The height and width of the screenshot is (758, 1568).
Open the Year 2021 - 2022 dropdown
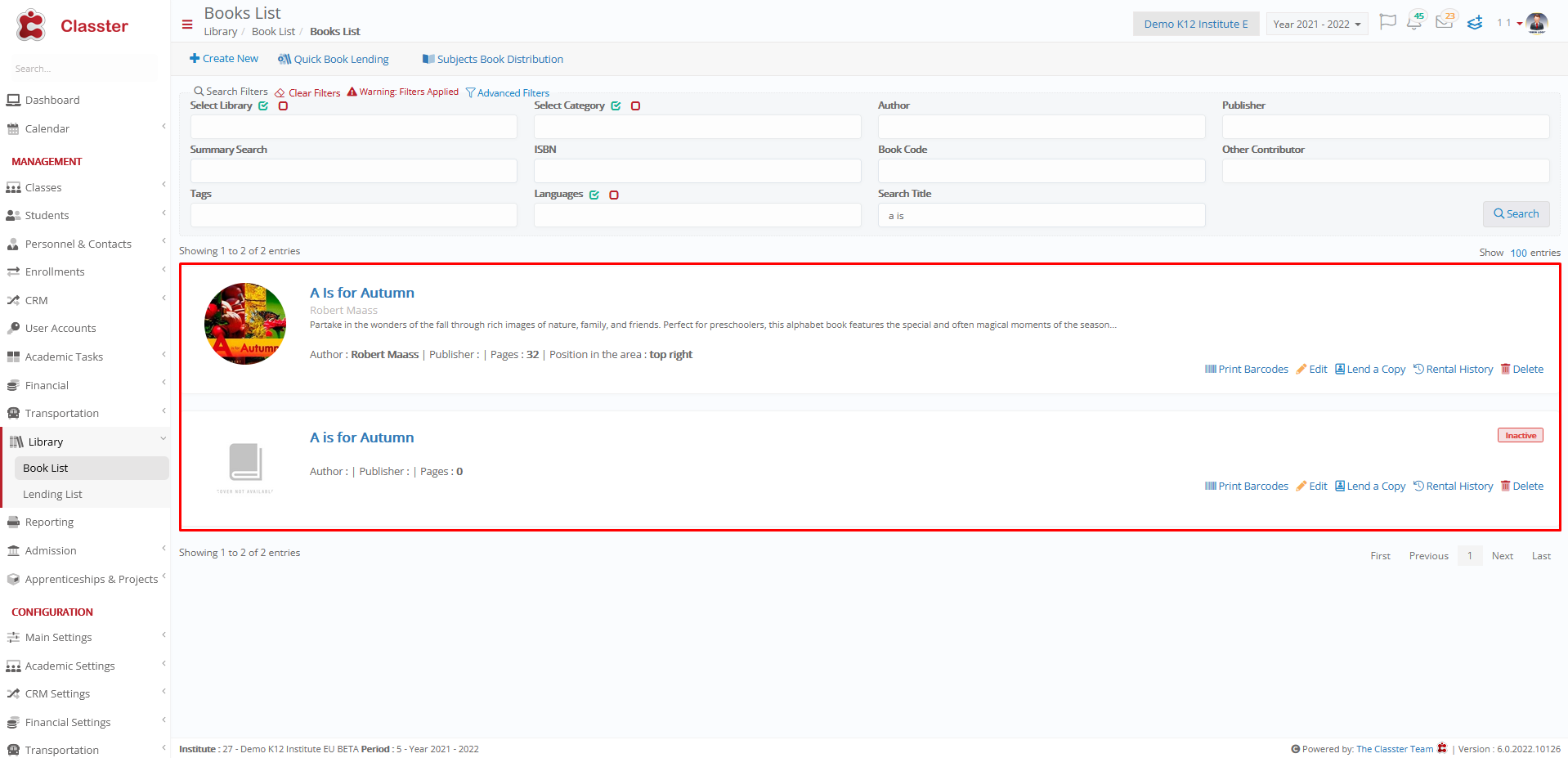pyautogui.click(x=1317, y=24)
